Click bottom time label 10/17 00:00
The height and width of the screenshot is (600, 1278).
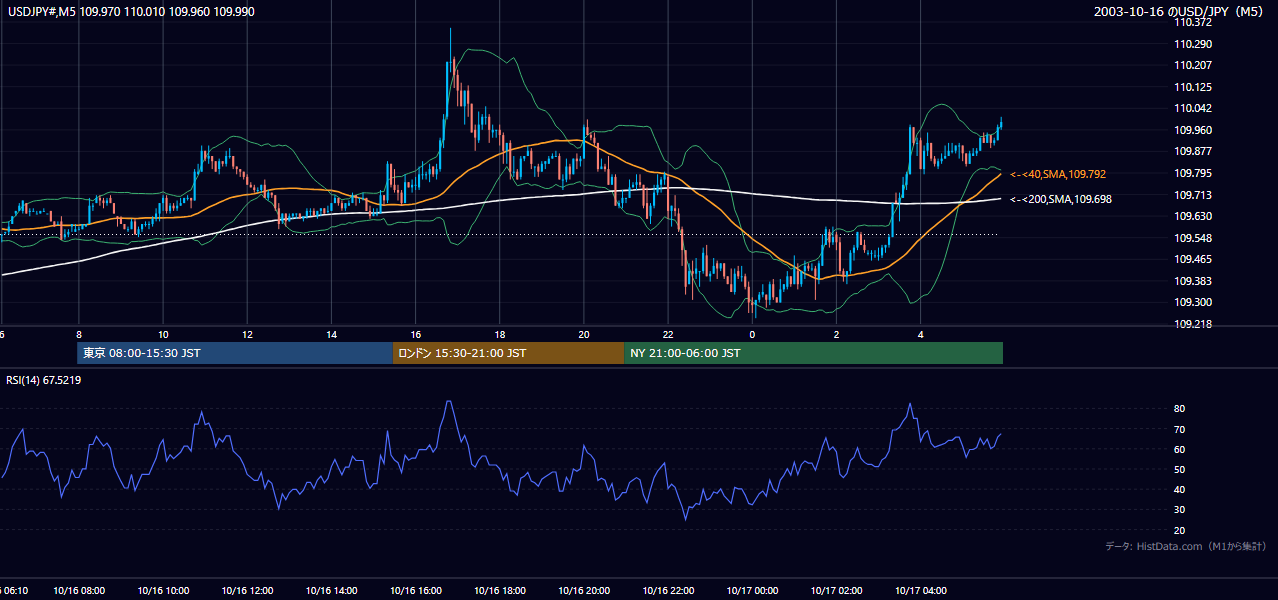(x=752, y=591)
